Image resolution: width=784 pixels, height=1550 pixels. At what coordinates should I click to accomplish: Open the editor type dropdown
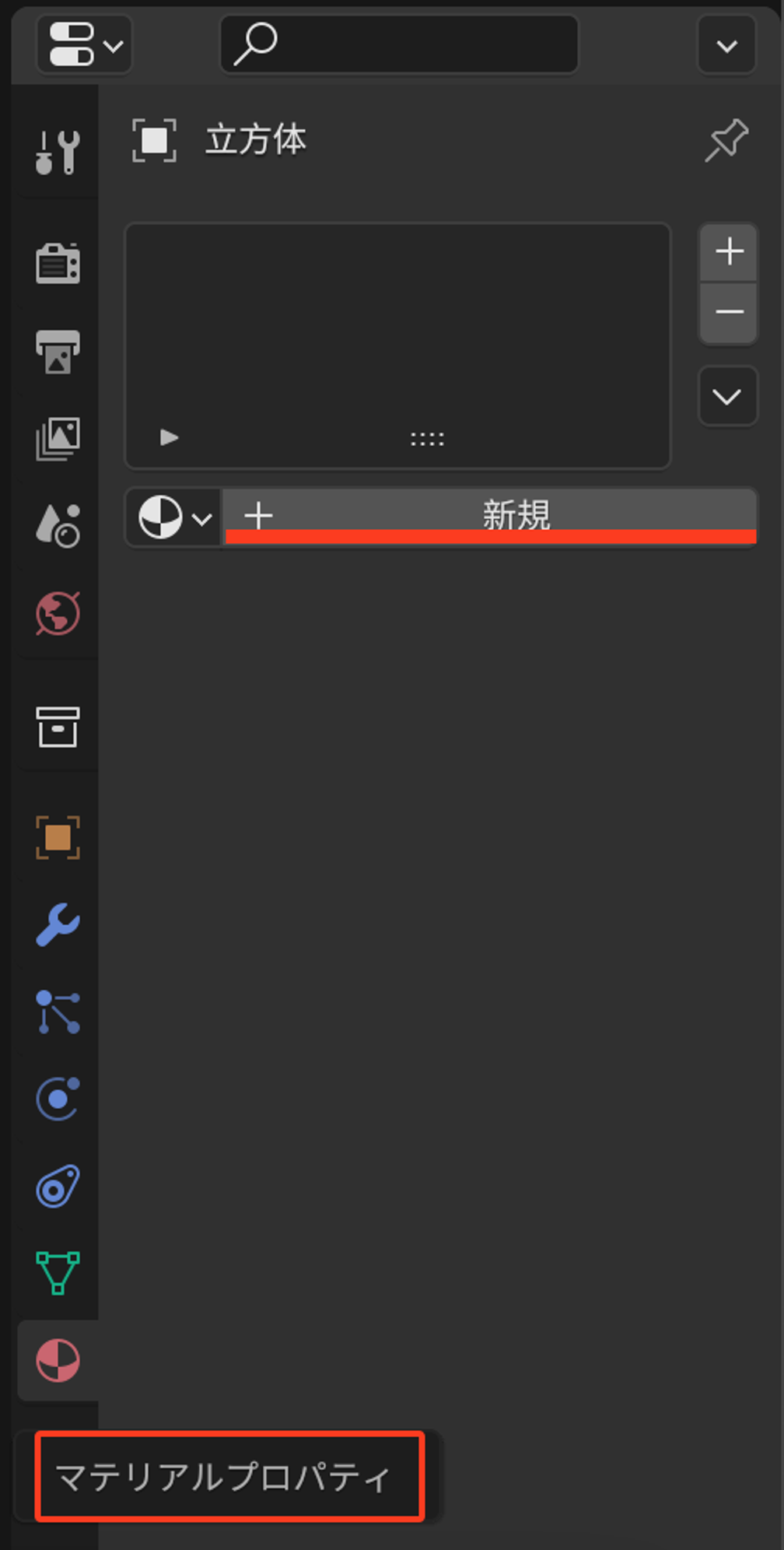coord(84,44)
